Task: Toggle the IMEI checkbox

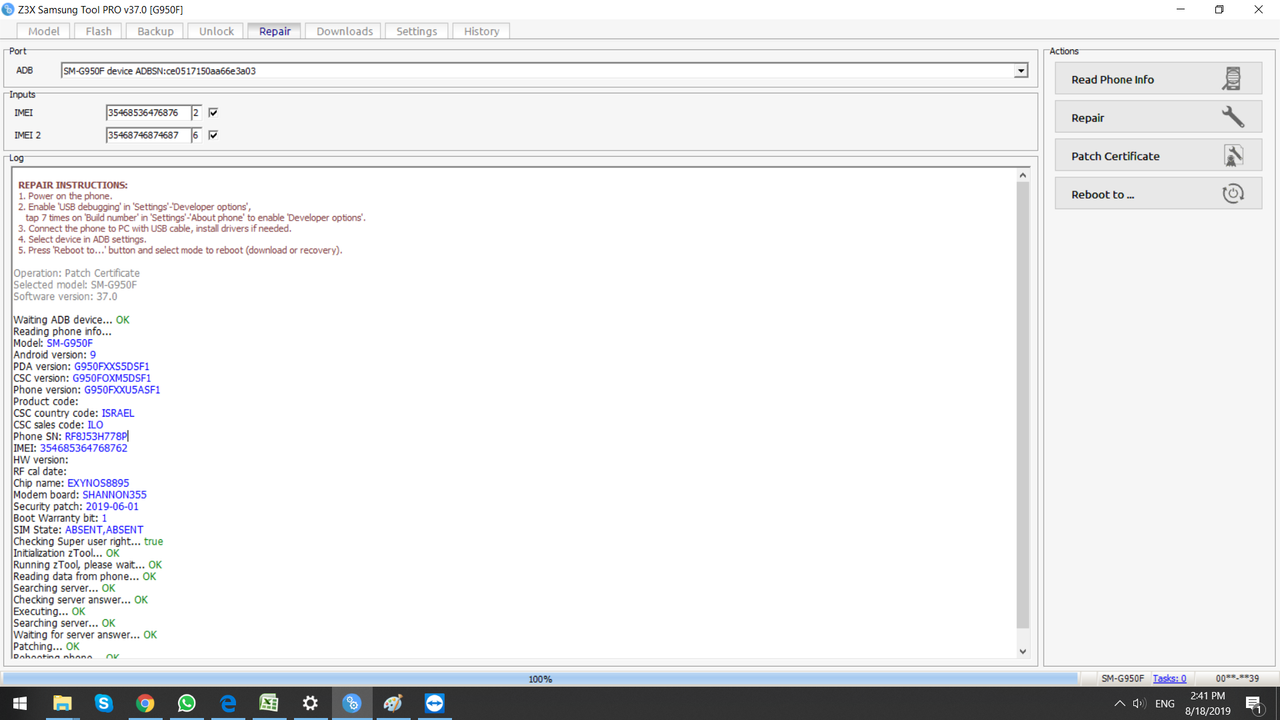Action: (213, 113)
